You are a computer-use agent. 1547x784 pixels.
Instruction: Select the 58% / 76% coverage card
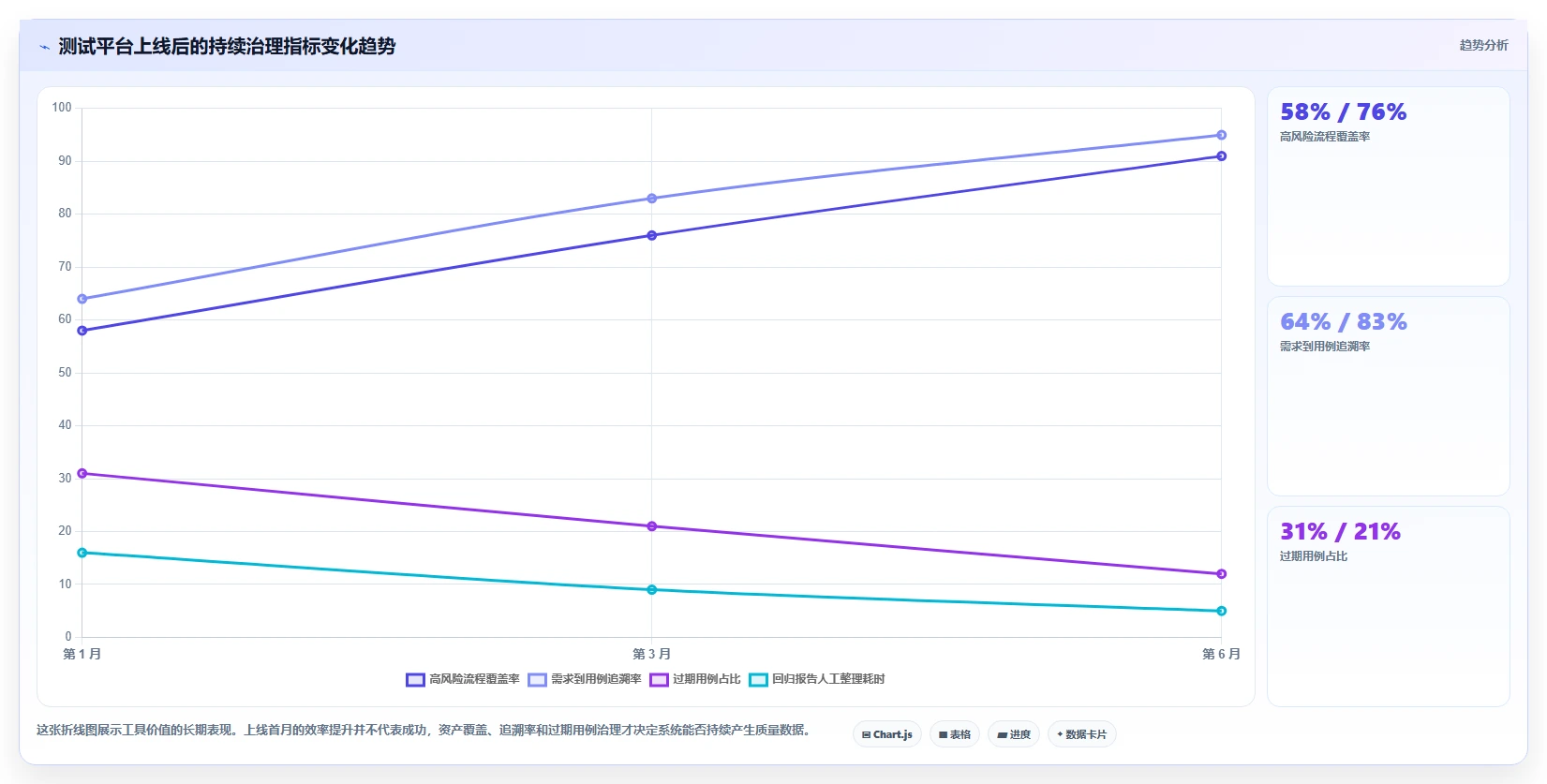pos(1388,186)
